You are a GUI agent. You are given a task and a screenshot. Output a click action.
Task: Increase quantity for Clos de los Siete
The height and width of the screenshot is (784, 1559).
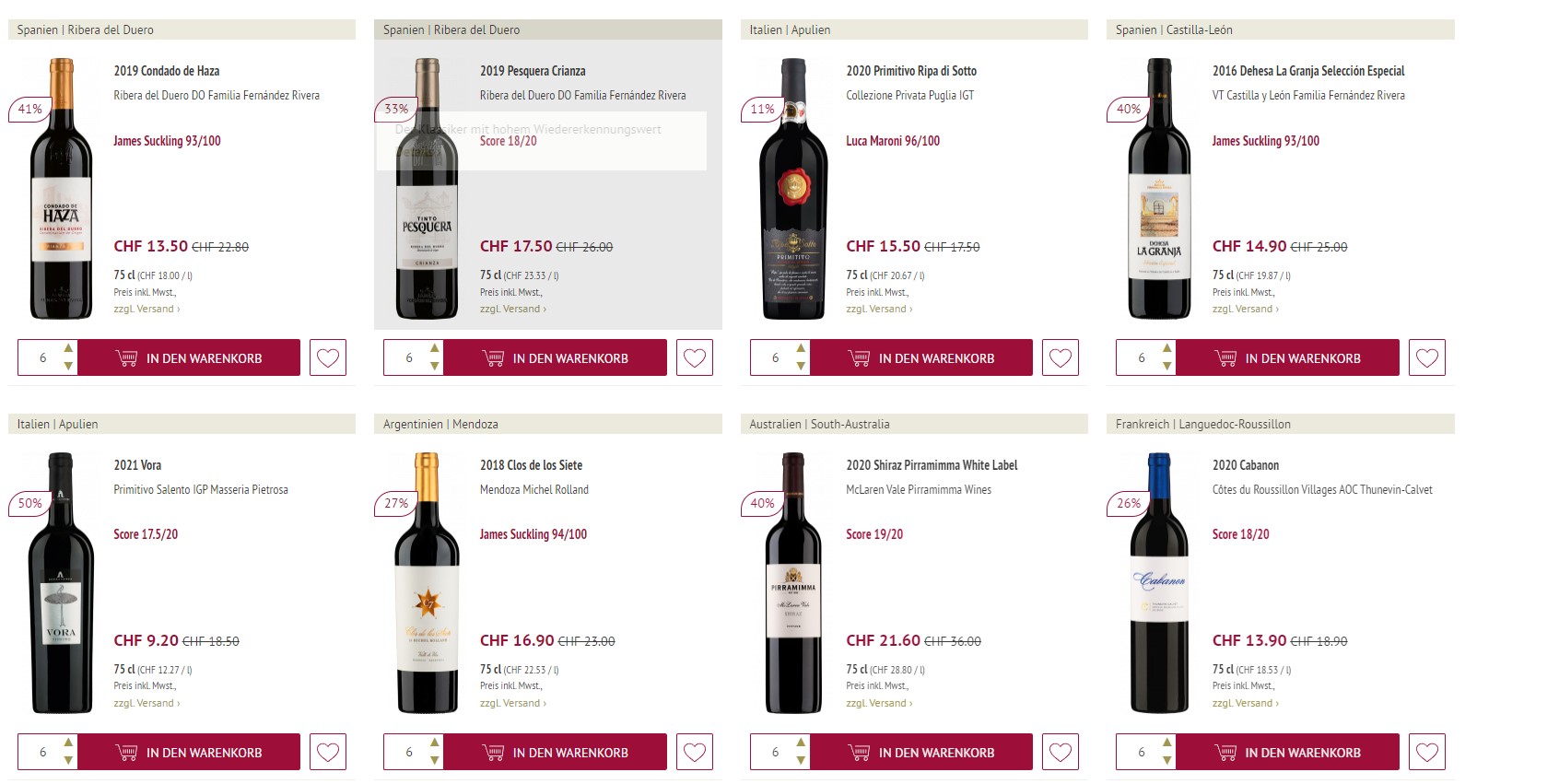[x=435, y=743]
